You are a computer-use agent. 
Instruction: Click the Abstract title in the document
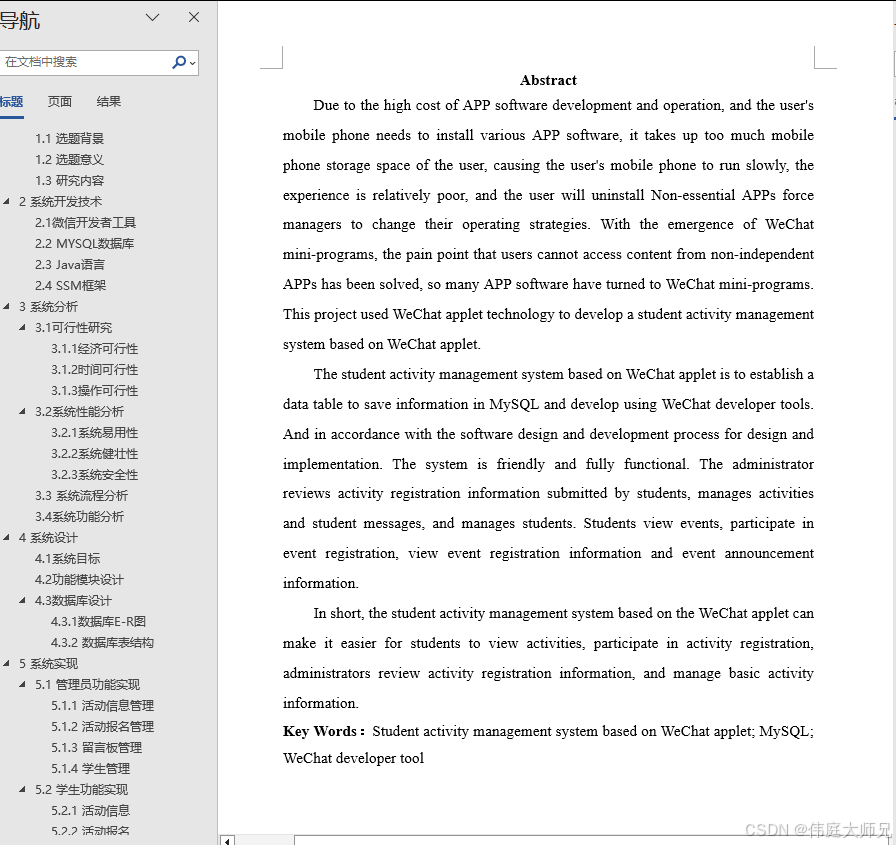click(x=548, y=80)
